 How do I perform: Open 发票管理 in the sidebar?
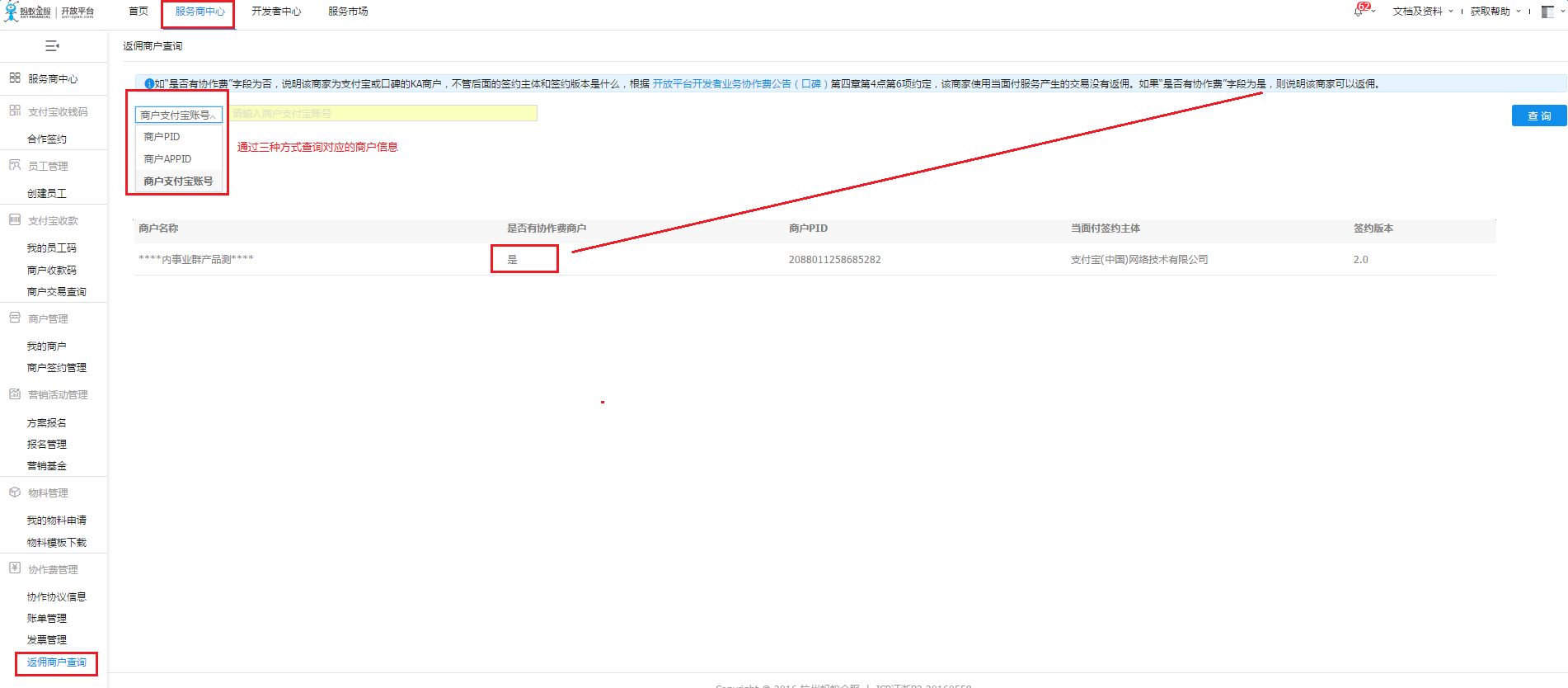pyautogui.click(x=47, y=640)
